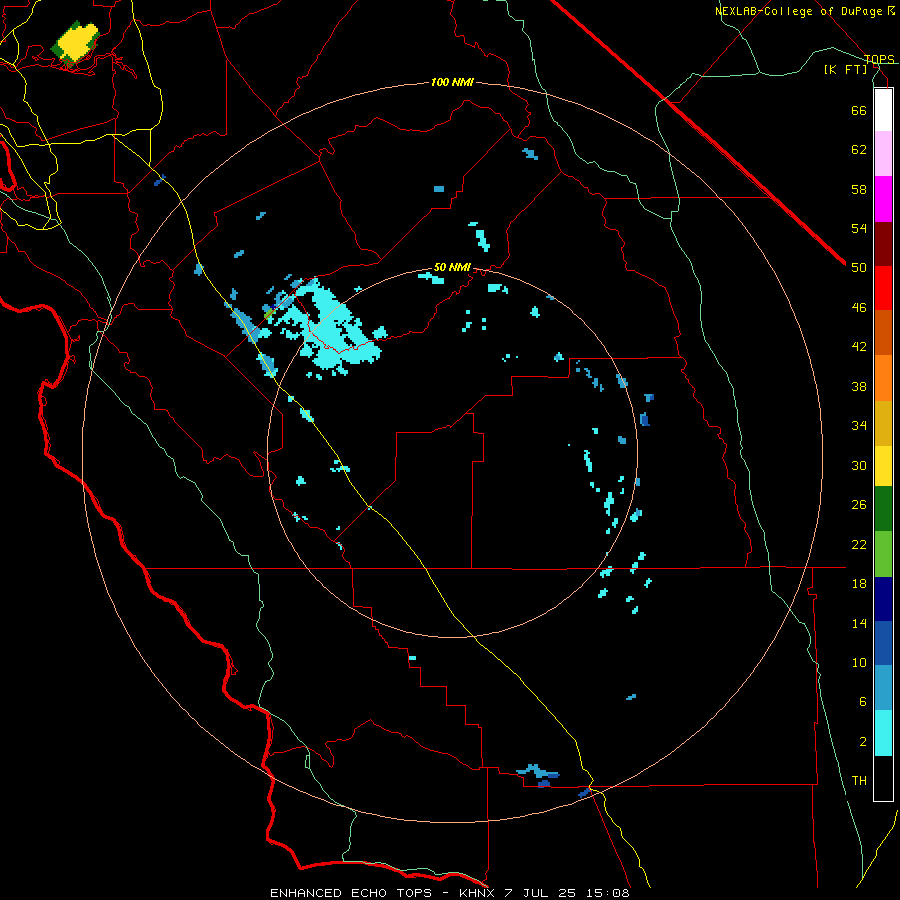Click the 54 legend value
900x900 pixels.
pyautogui.click(x=859, y=228)
